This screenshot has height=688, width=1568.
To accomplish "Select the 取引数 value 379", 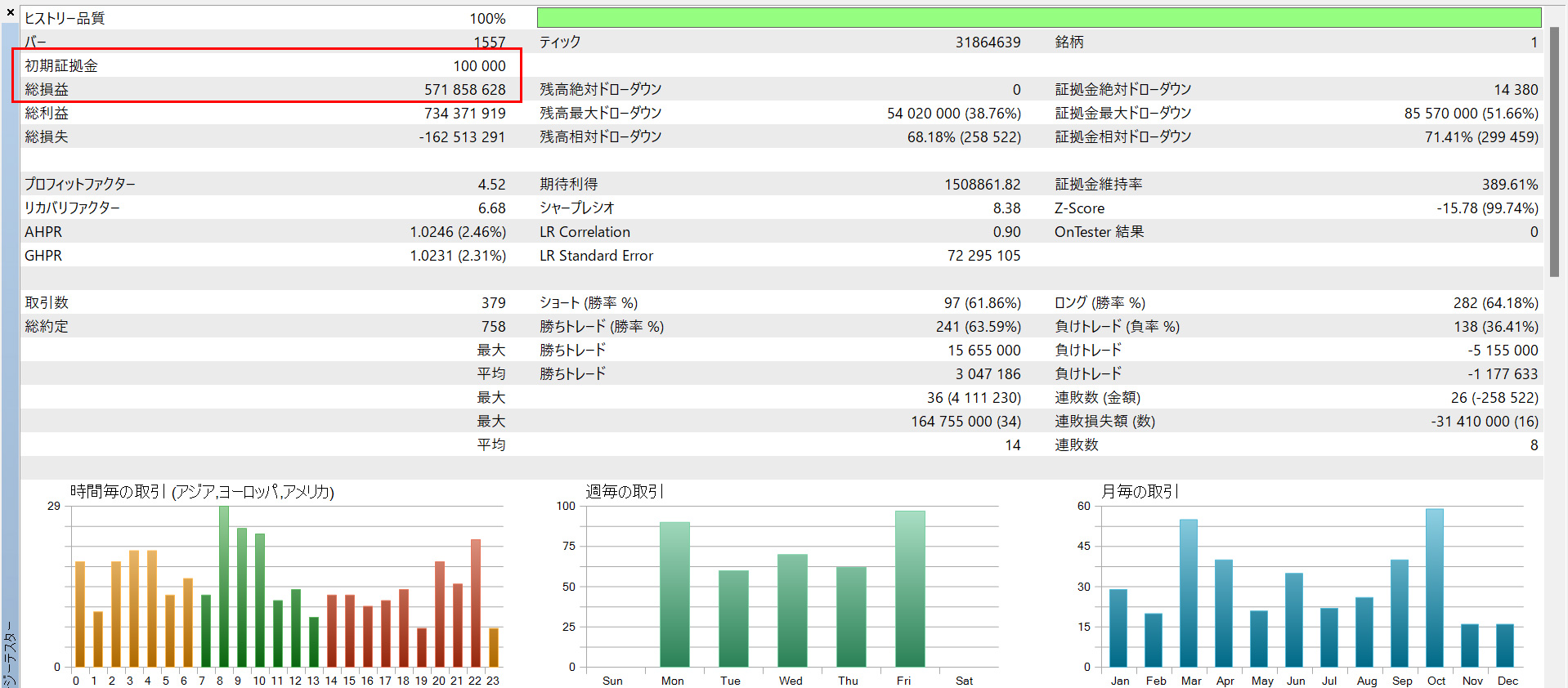I will tap(494, 302).
